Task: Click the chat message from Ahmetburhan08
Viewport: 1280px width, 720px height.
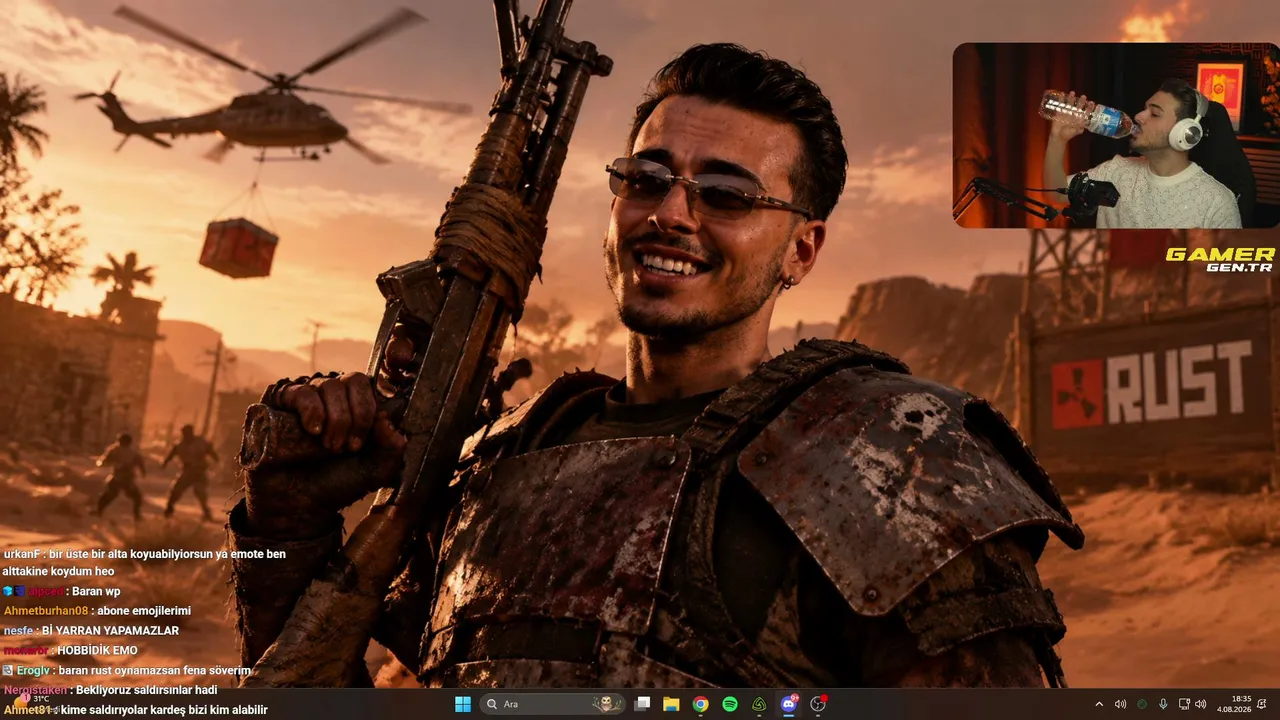Action: tap(97, 611)
